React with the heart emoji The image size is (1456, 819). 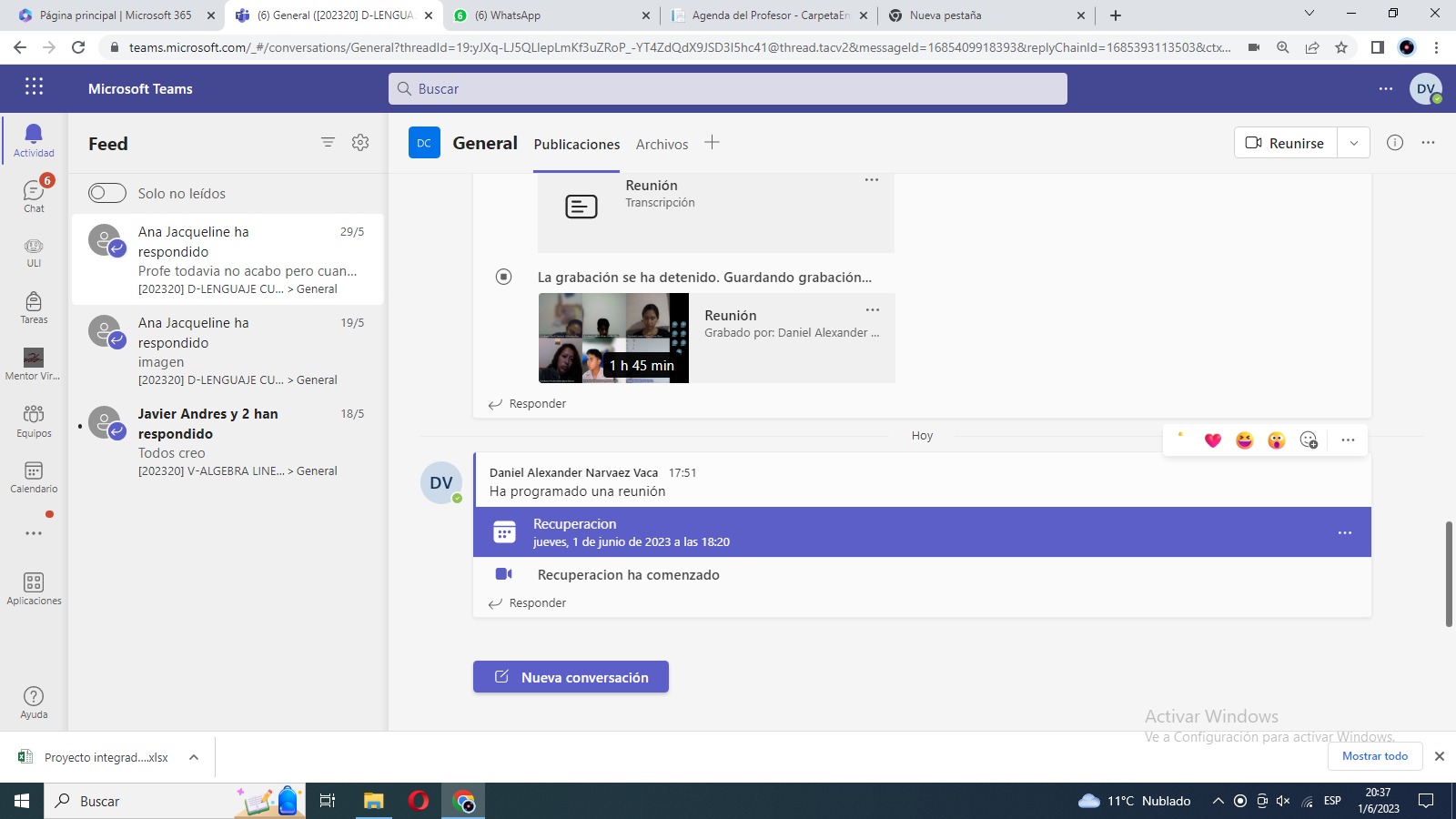[x=1212, y=440]
